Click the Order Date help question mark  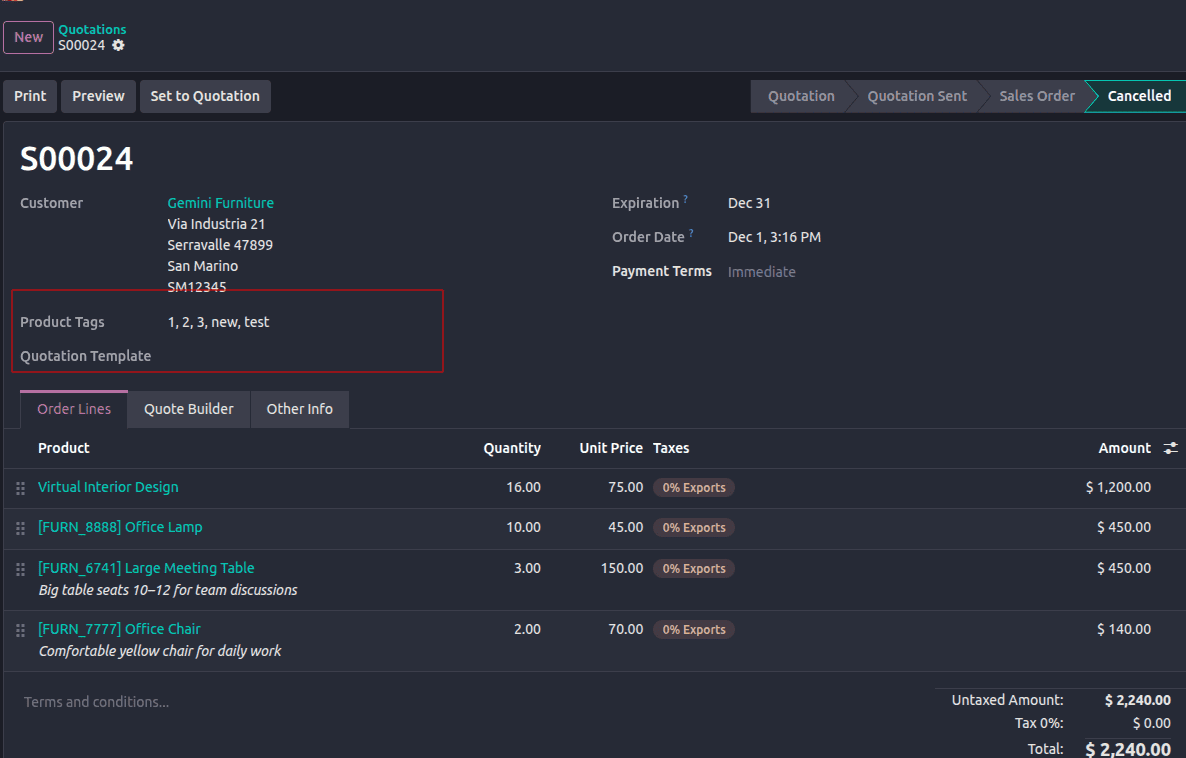coord(691,234)
